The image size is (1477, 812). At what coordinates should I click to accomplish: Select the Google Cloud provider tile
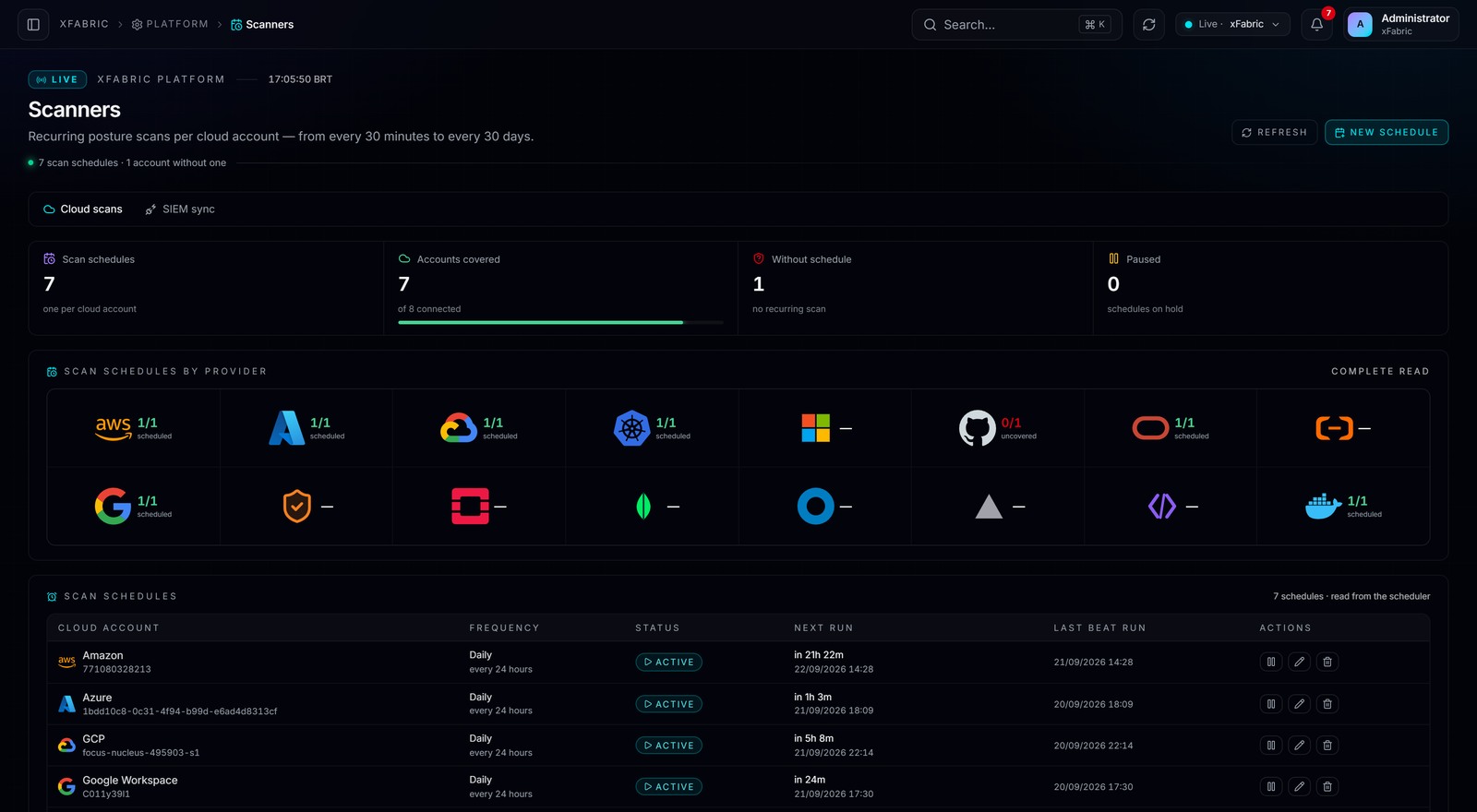click(479, 428)
